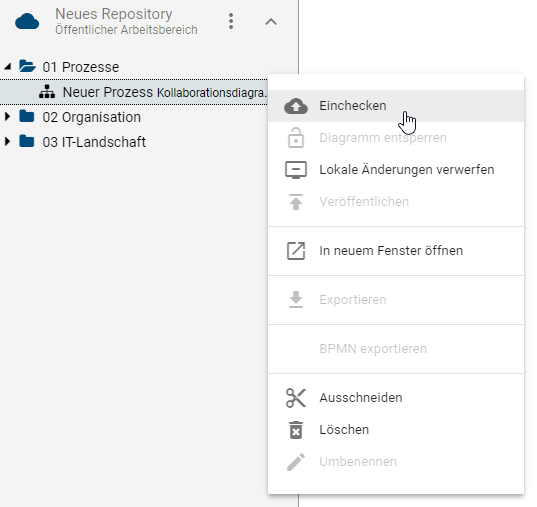Click the diagram hierarchy icon of Neuer Prozess

click(47, 91)
